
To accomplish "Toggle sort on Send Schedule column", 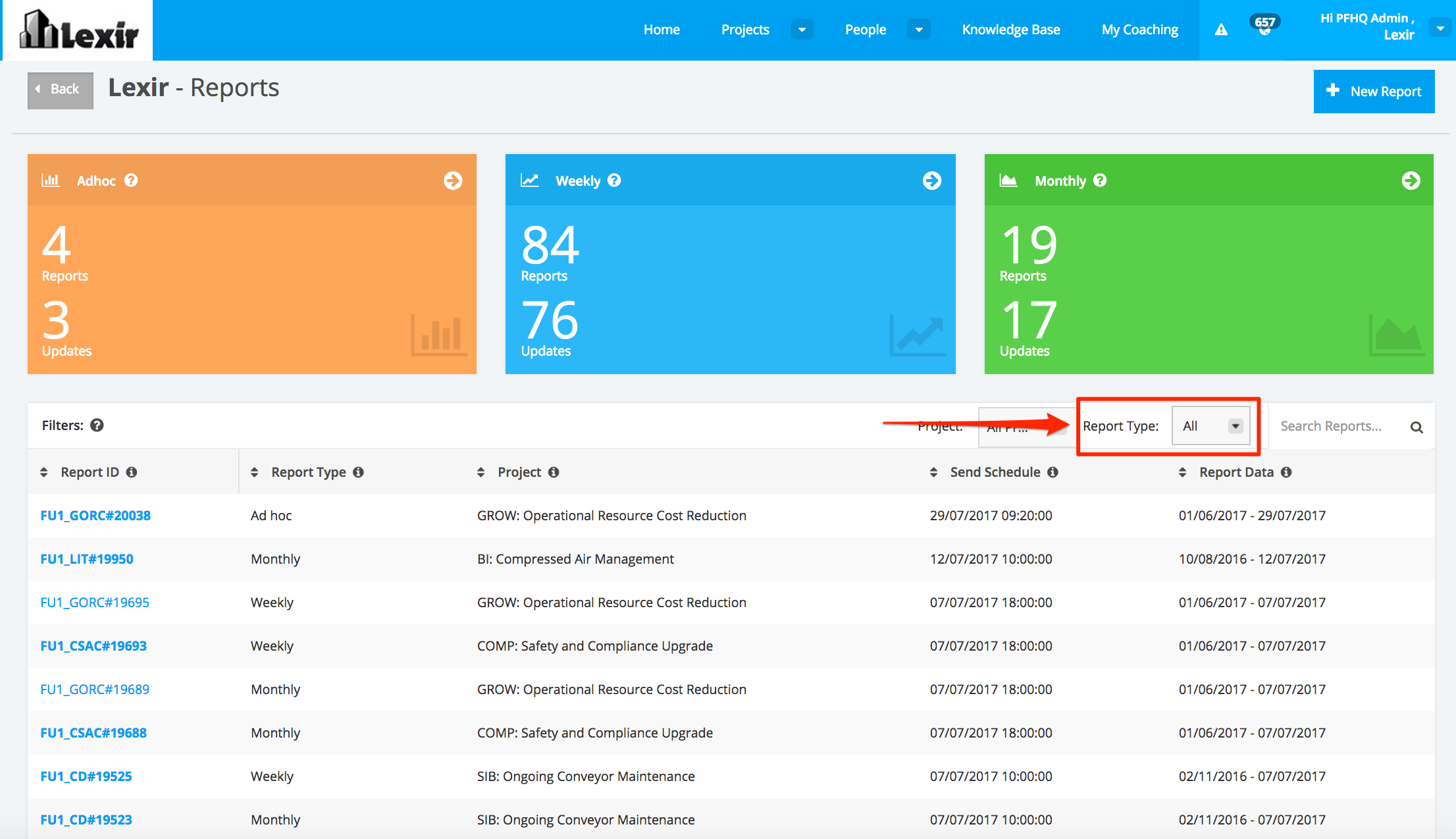I will 933,472.
